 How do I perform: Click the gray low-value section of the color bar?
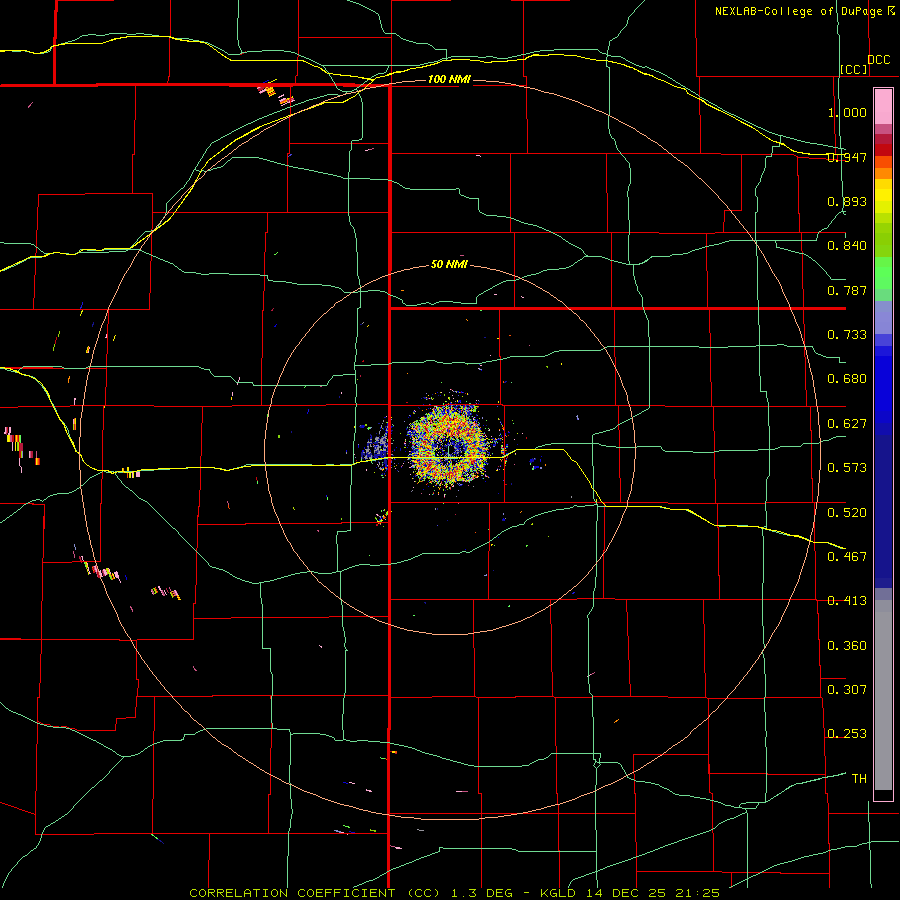(x=883, y=695)
